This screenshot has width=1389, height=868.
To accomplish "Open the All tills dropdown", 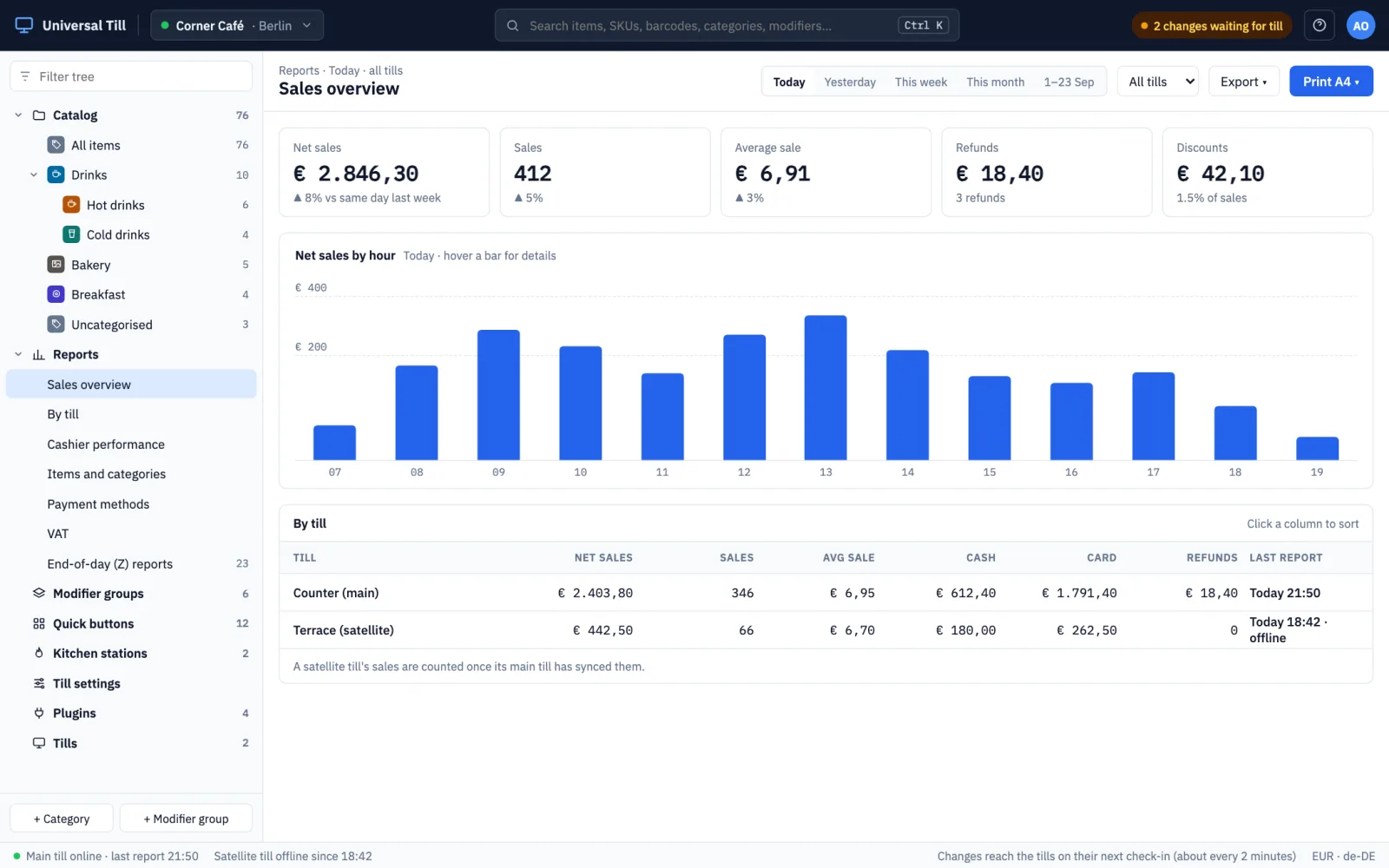I will point(1158,82).
